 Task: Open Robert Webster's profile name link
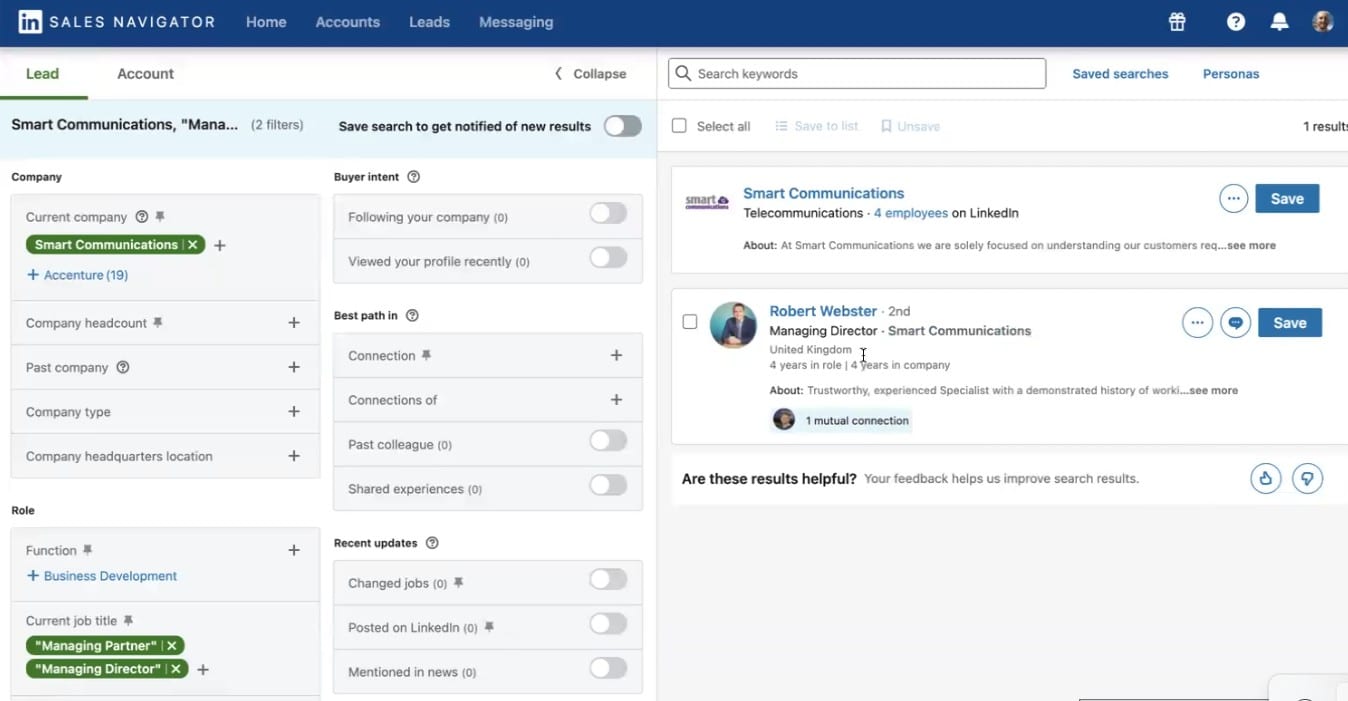pyautogui.click(x=823, y=311)
